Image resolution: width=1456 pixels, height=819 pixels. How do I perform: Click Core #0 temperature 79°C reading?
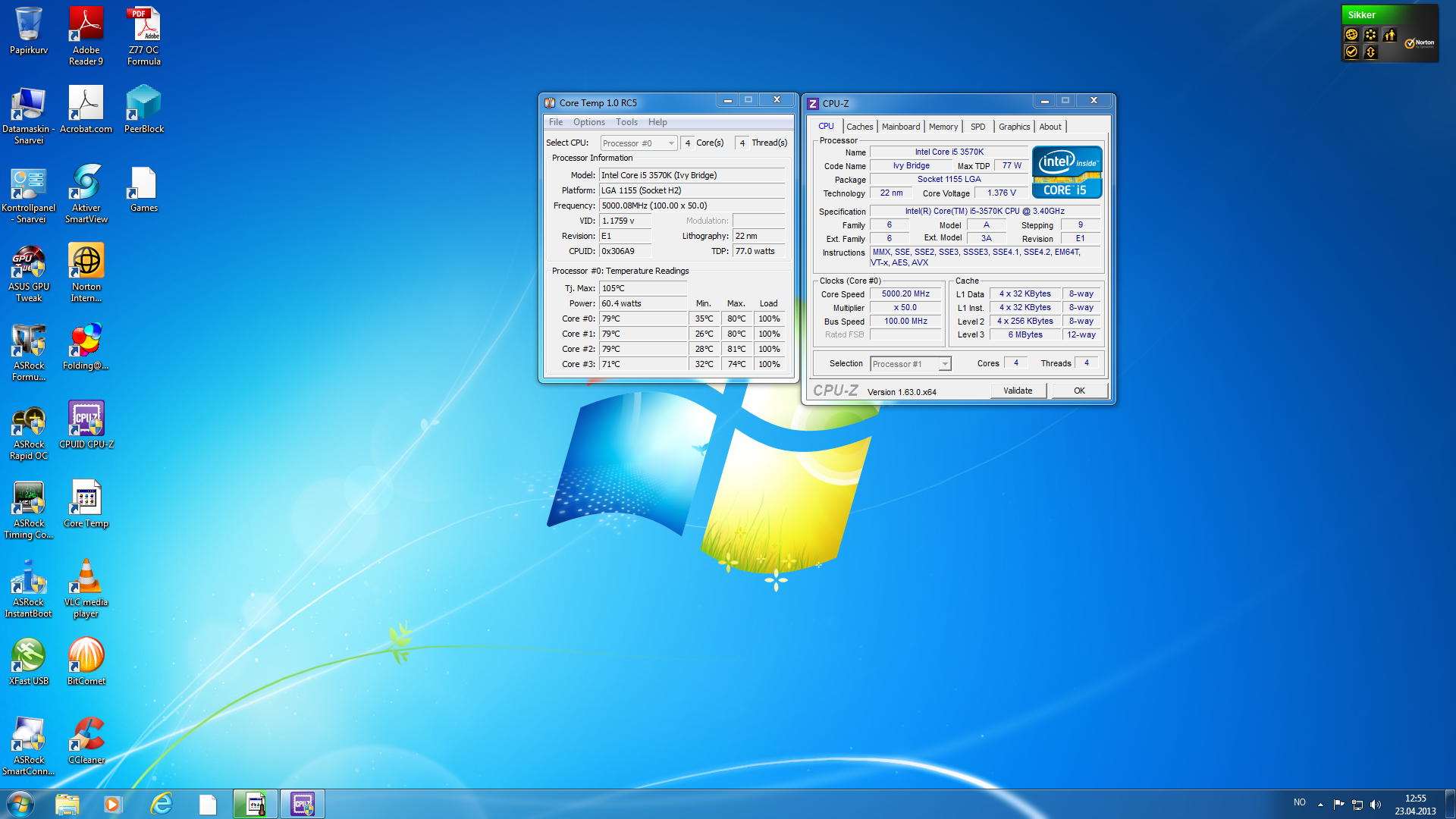pyautogui.click(x=643, y=318)
